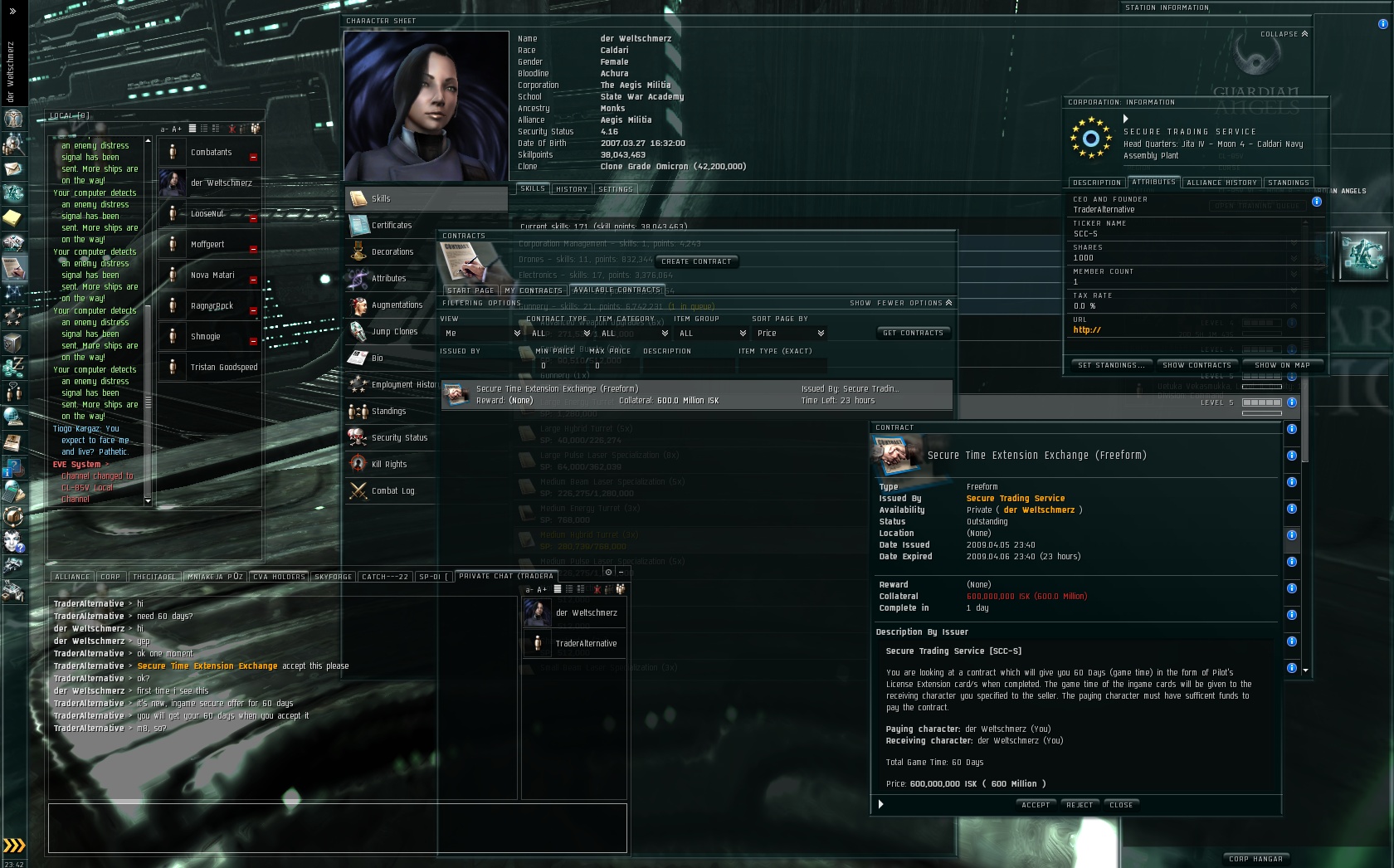Open the yellow notepad icon in the sidebar
Viewport: 1394px width, 868px height.
(13, 217)
